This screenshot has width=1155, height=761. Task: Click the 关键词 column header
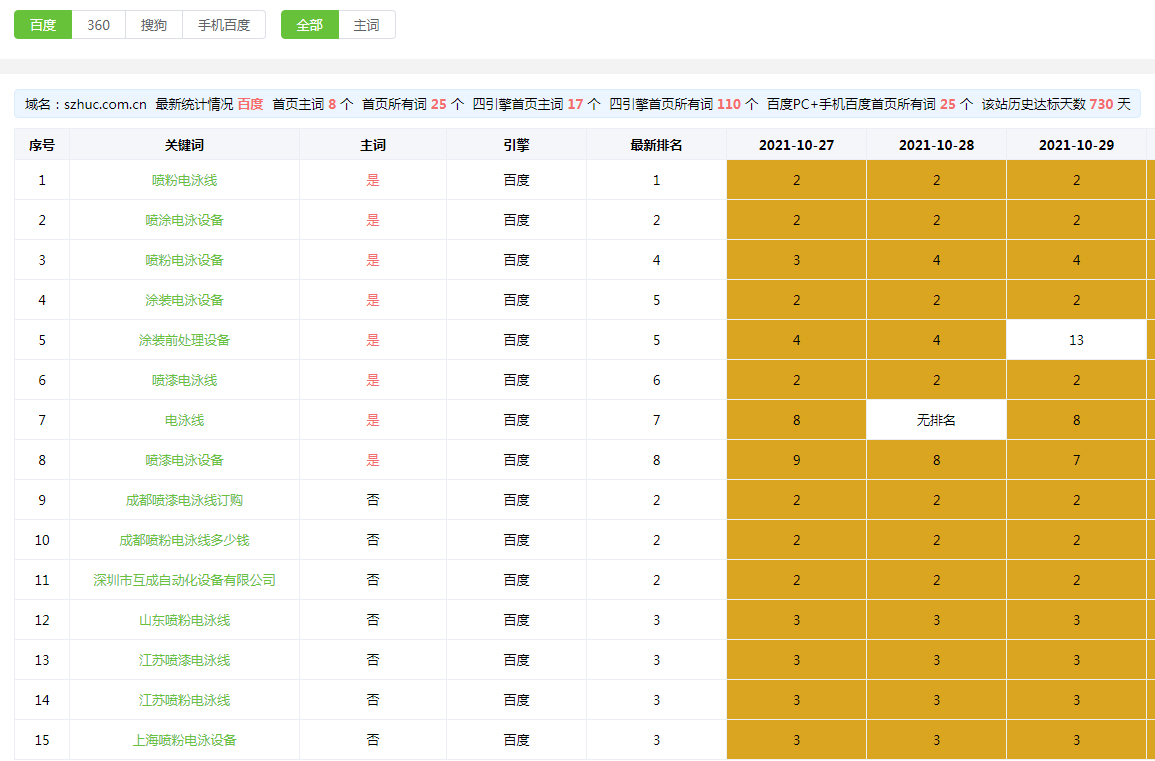pyautogui.click(x=184, y=145)
